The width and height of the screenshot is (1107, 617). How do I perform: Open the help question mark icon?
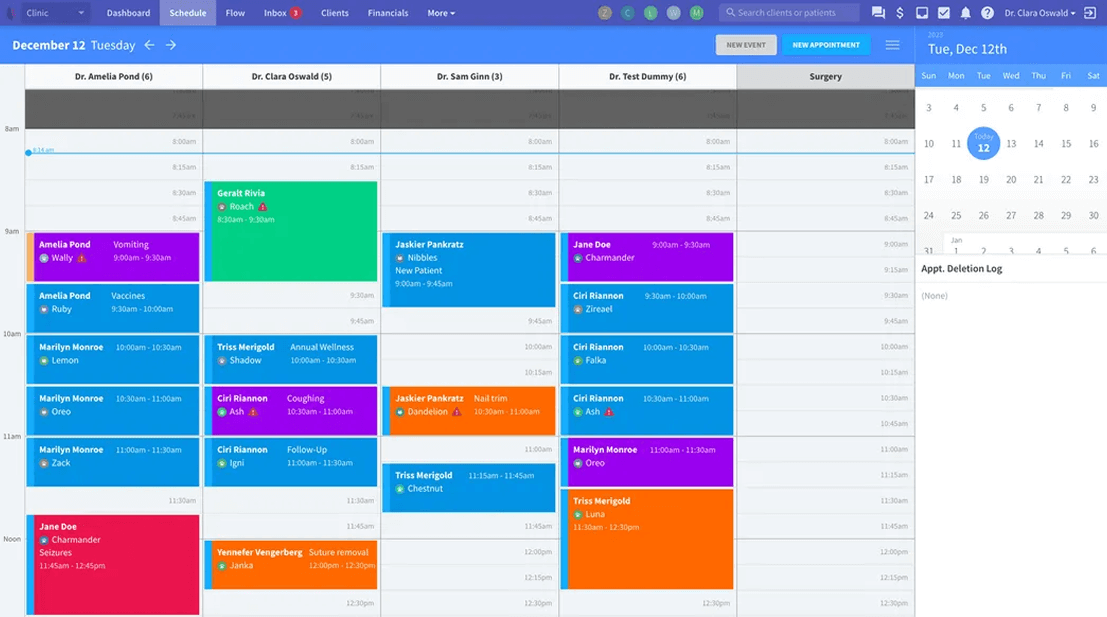pyautogui.click(x=988, y=13)
